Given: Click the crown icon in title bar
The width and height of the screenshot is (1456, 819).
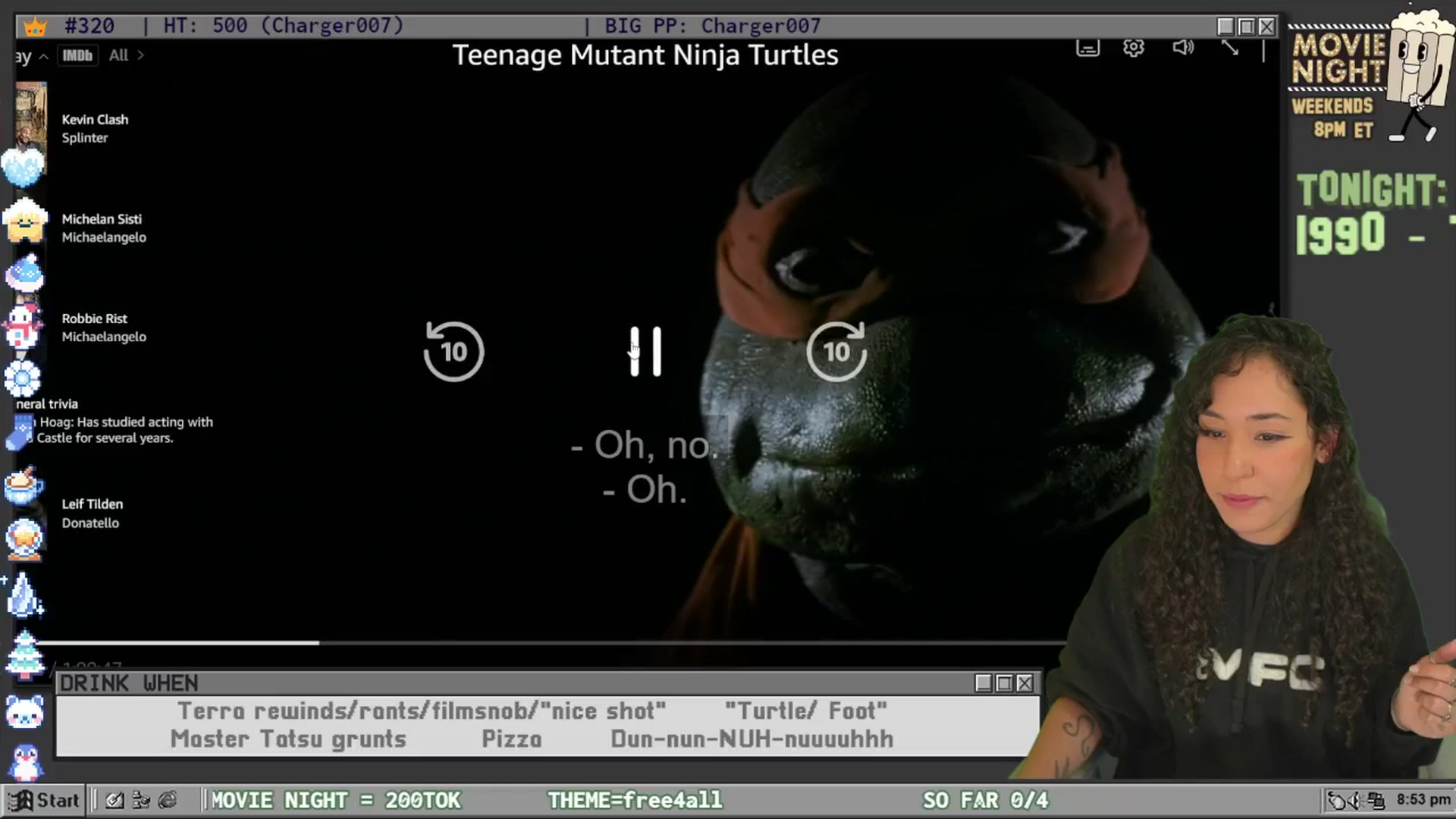Looking at the screenshot, I should coord(35,27).
